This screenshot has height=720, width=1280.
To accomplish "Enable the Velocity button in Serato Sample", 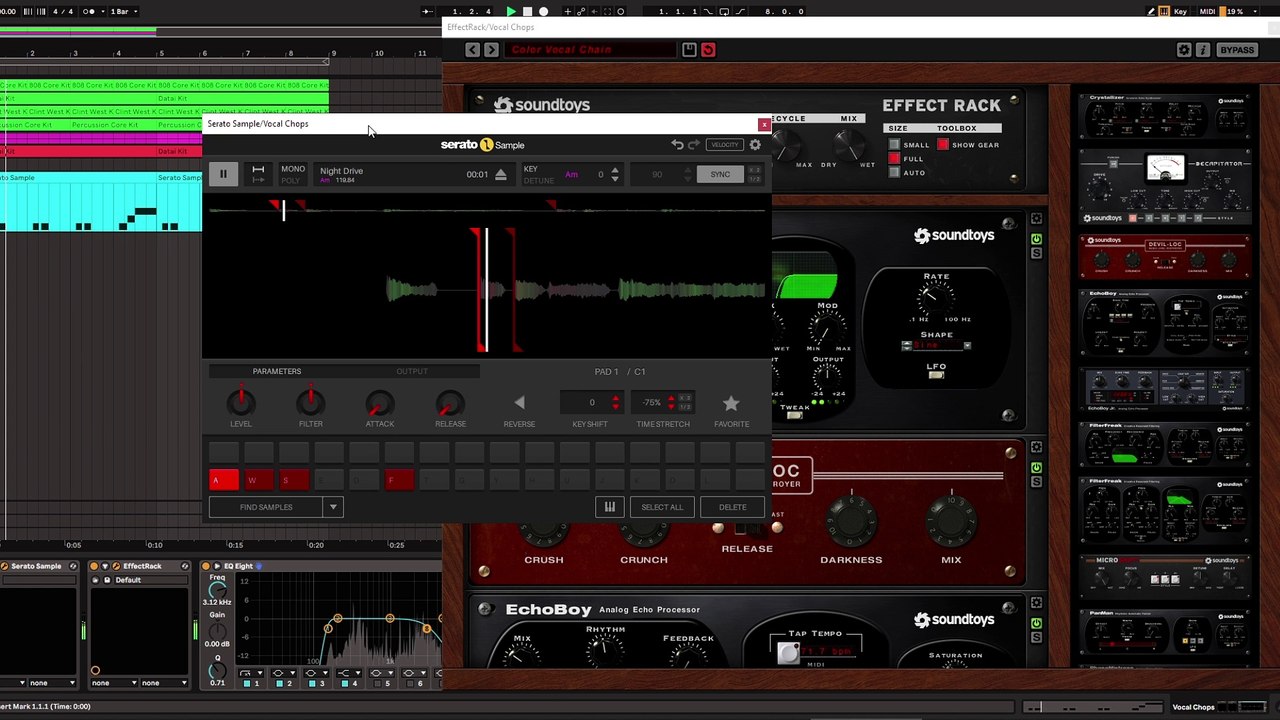I will click(x=724, y=145).
